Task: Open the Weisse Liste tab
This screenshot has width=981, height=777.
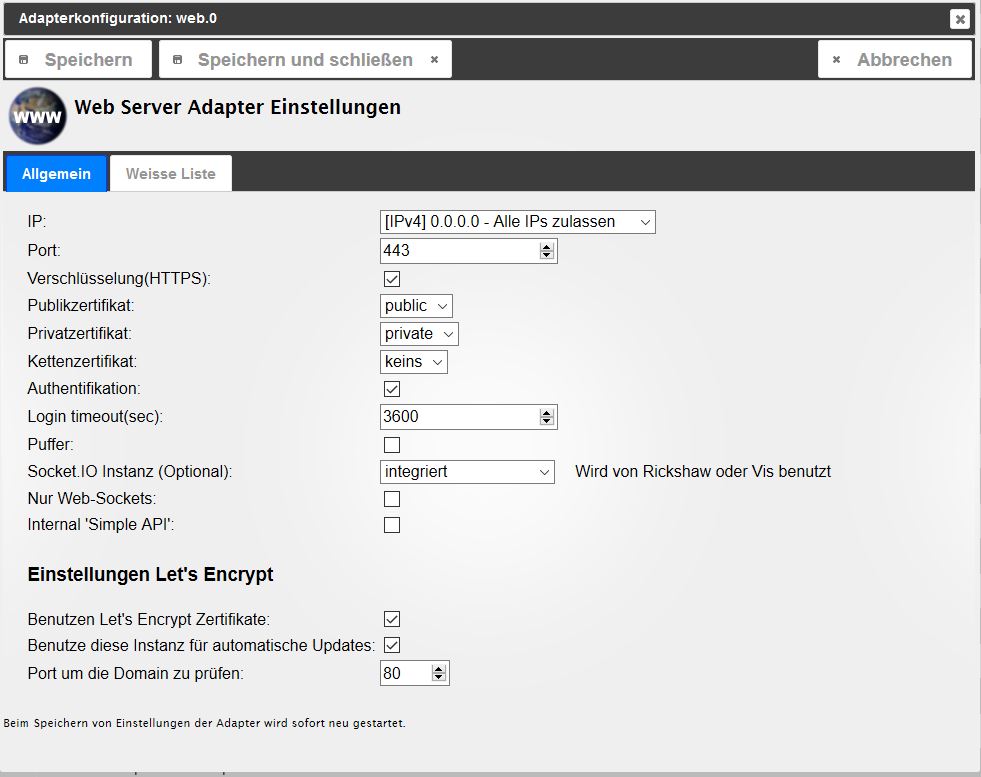Action: pyautogui.click(x=171, y=173)
